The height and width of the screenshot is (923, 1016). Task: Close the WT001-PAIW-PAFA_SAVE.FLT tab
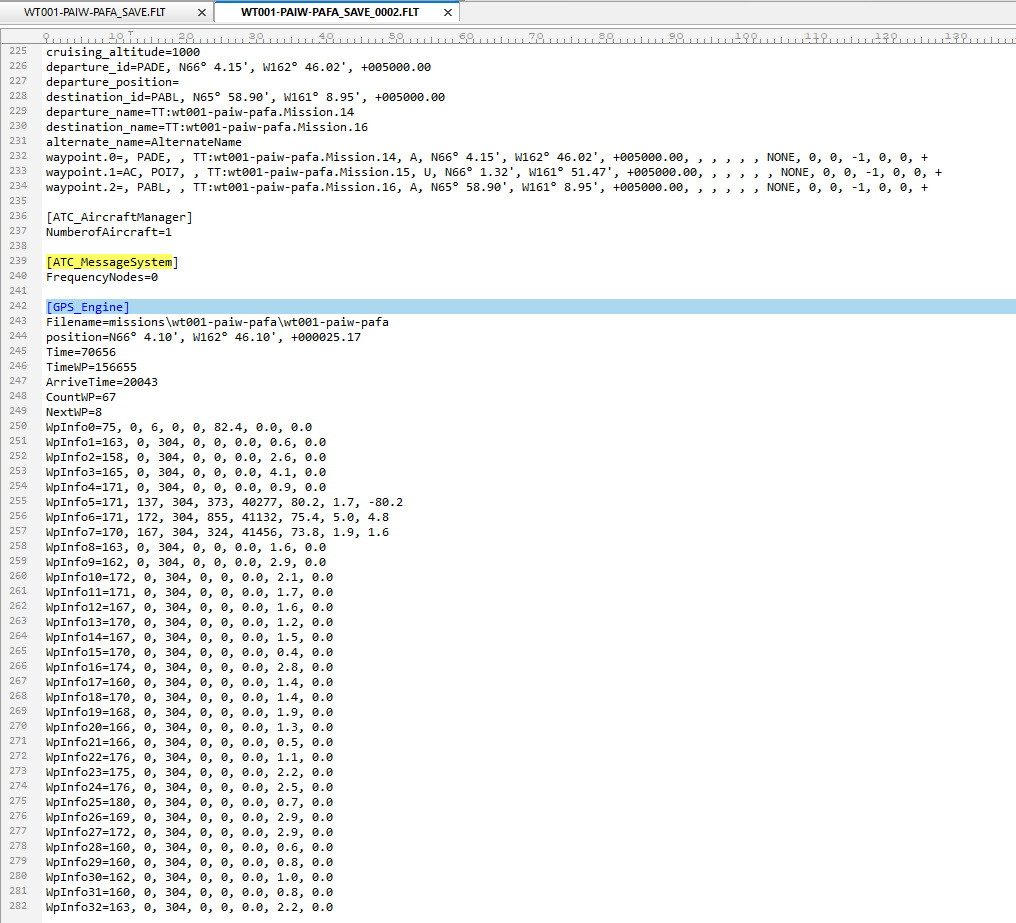tap(202, 12)
